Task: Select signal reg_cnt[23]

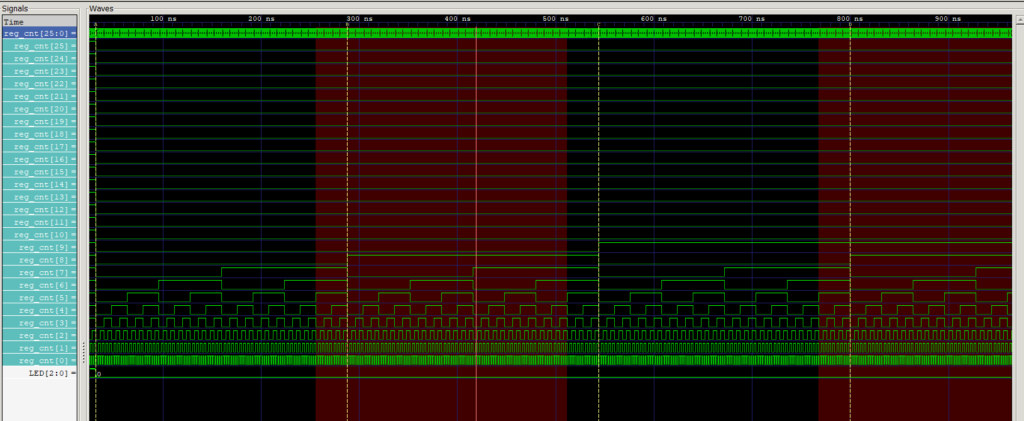Action: pyautogui.click(x=39, y=71)
